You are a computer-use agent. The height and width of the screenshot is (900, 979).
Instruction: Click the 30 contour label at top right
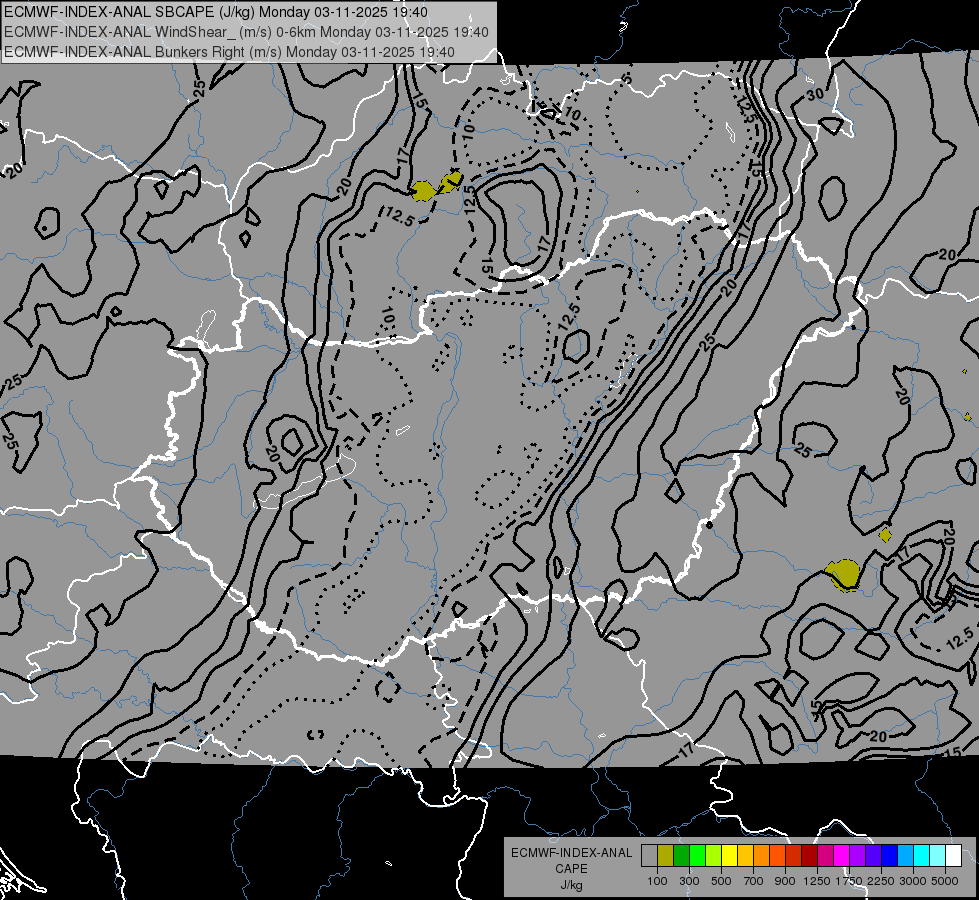coord(815,94)
